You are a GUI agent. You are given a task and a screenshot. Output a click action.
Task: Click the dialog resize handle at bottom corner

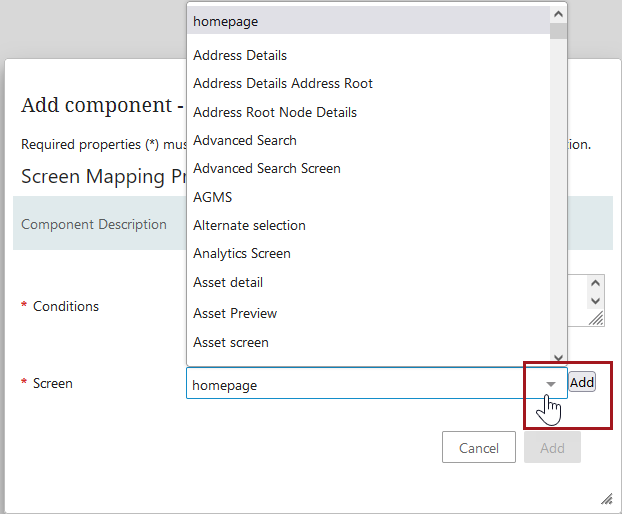tap(606, 499)
